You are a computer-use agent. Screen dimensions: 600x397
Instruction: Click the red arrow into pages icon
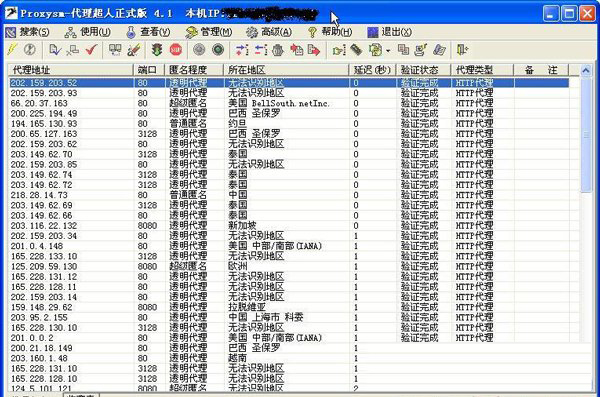[x=297, y=50]
